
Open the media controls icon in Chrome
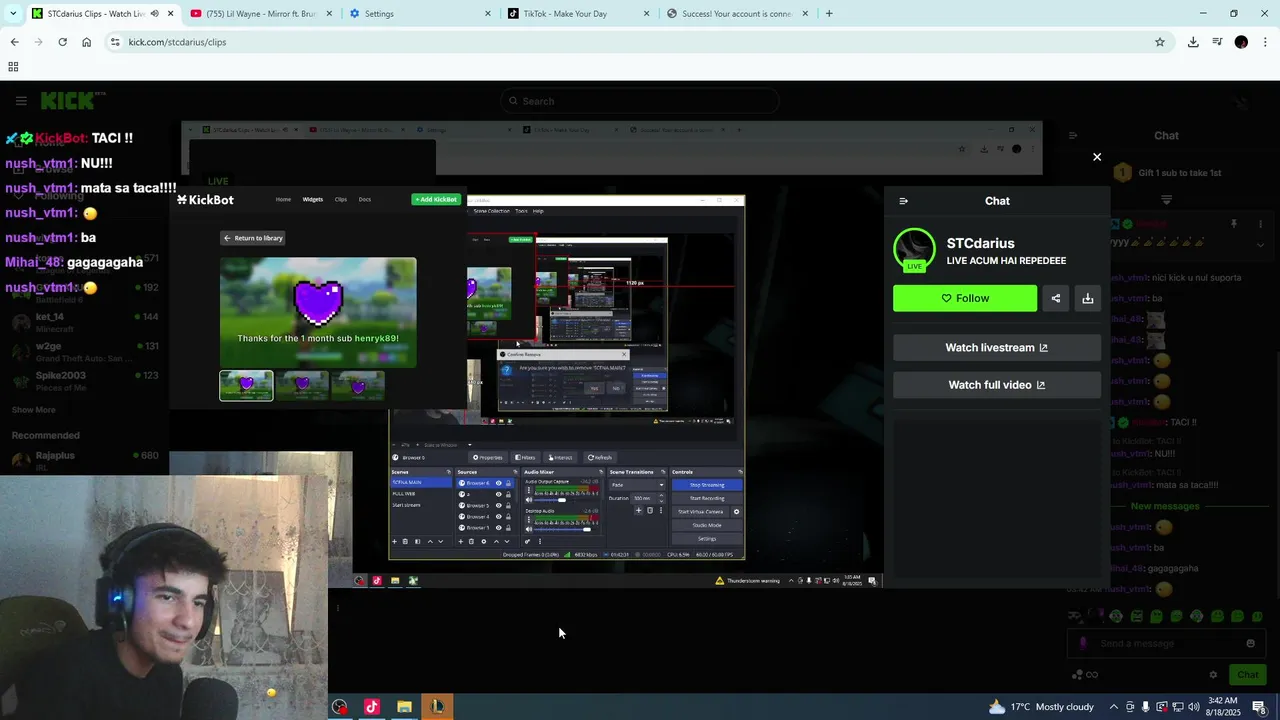click(x=1217, y=42)
